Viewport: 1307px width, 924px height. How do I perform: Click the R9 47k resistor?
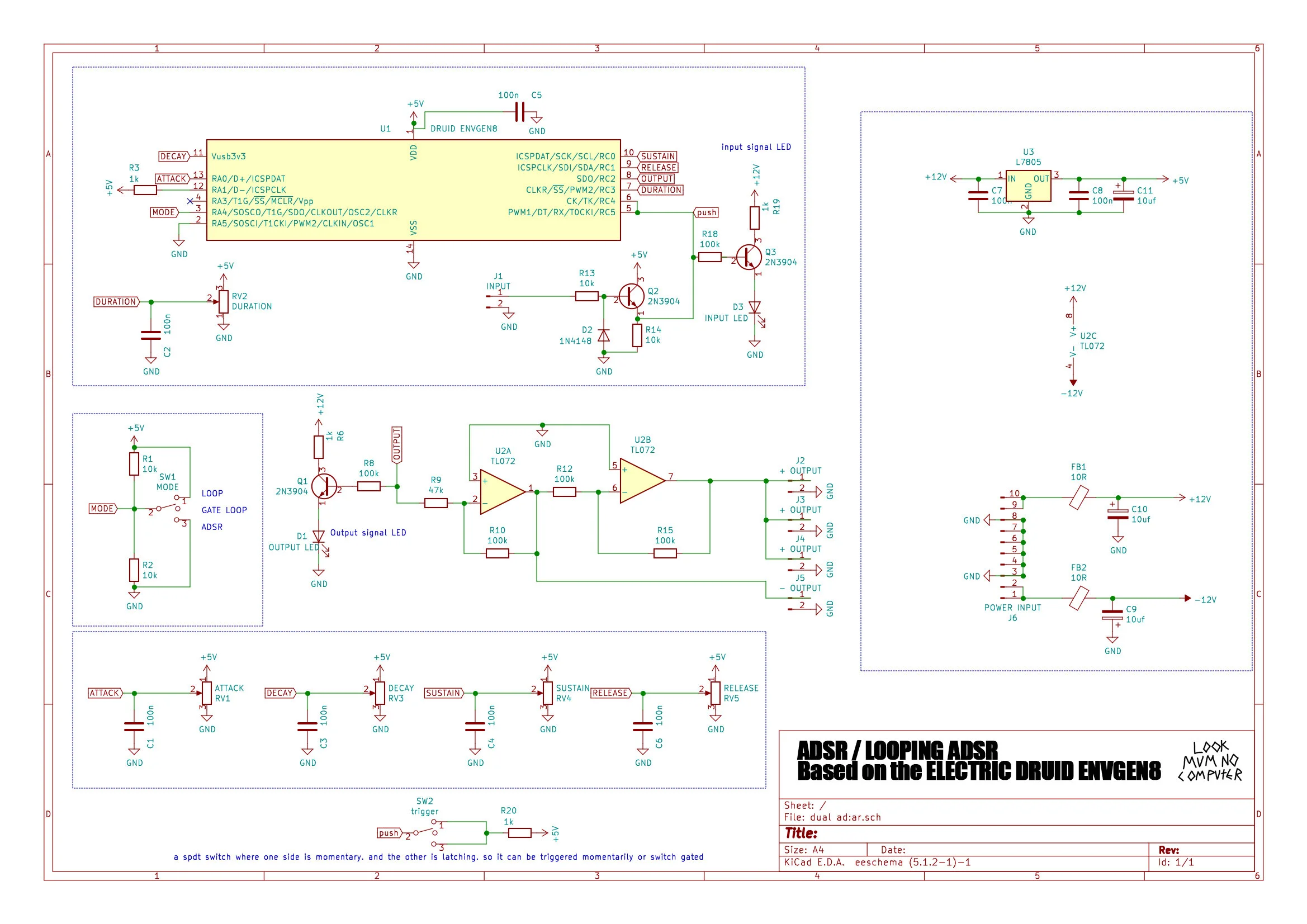click(435, 503)
